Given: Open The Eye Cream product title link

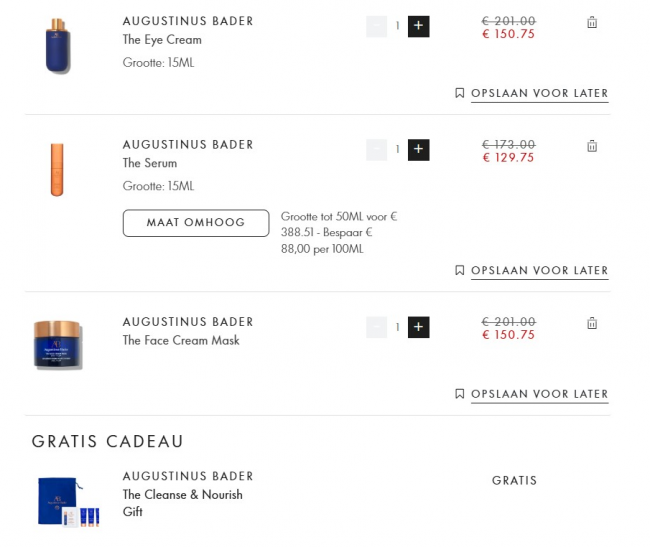Looking at the screenshot, I should click(162, 40).
